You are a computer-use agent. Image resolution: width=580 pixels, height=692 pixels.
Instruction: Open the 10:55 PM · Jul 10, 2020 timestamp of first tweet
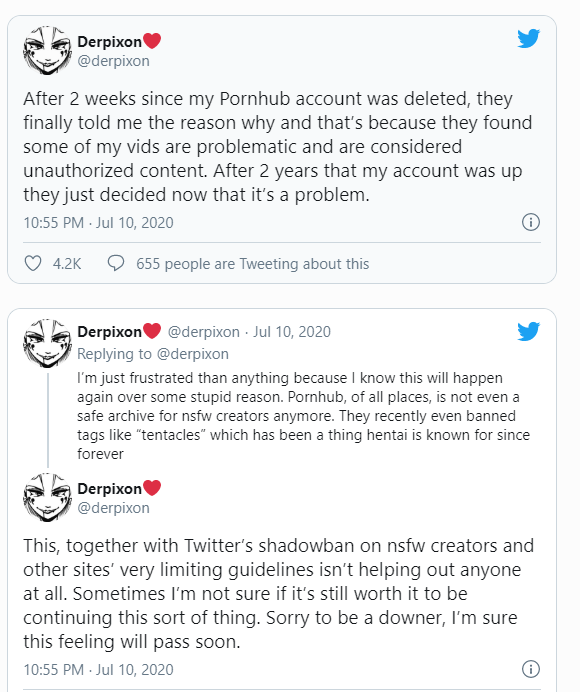[98, 222]
